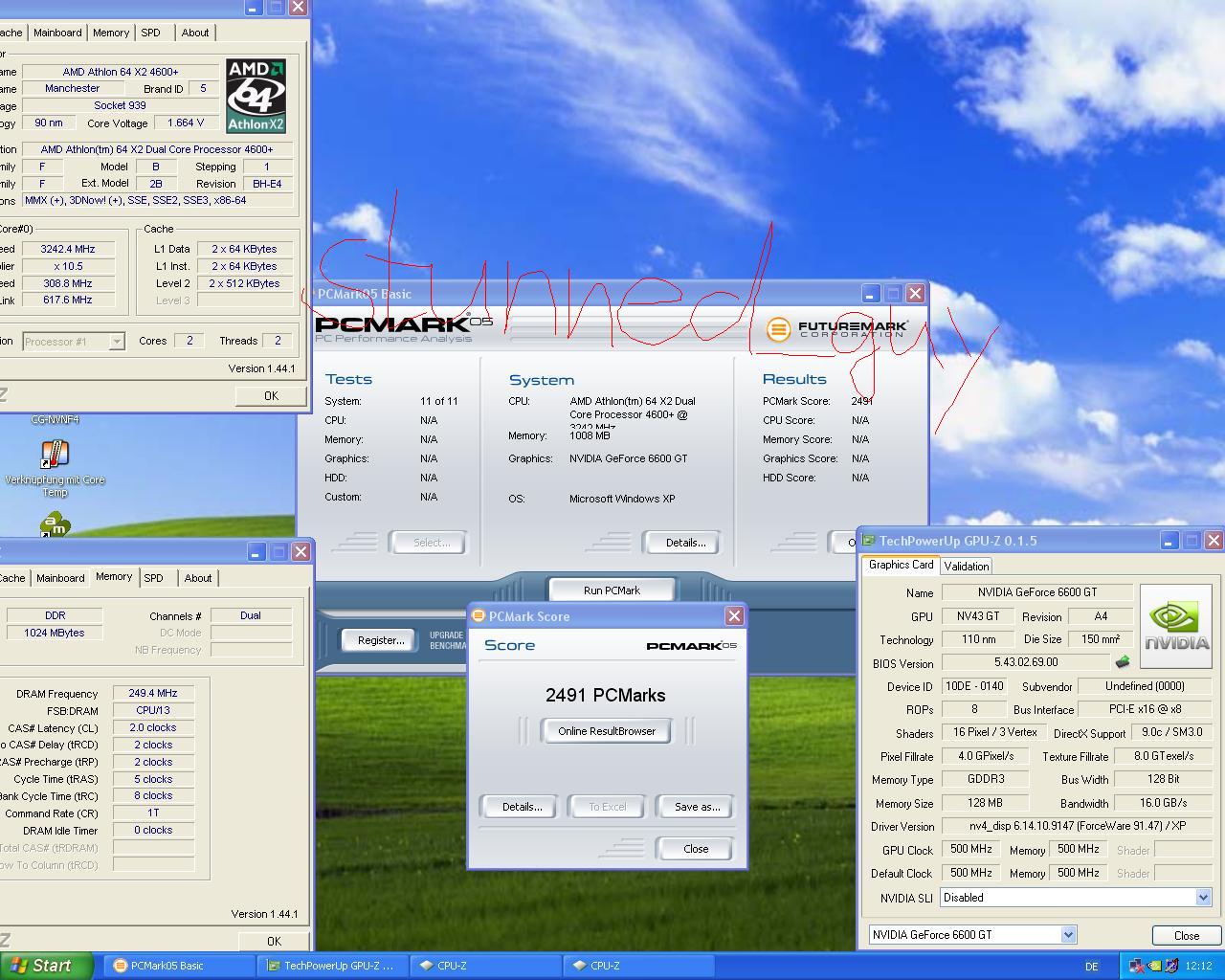Select the Graphics Card tab in GPU-Z

point(901,565)
